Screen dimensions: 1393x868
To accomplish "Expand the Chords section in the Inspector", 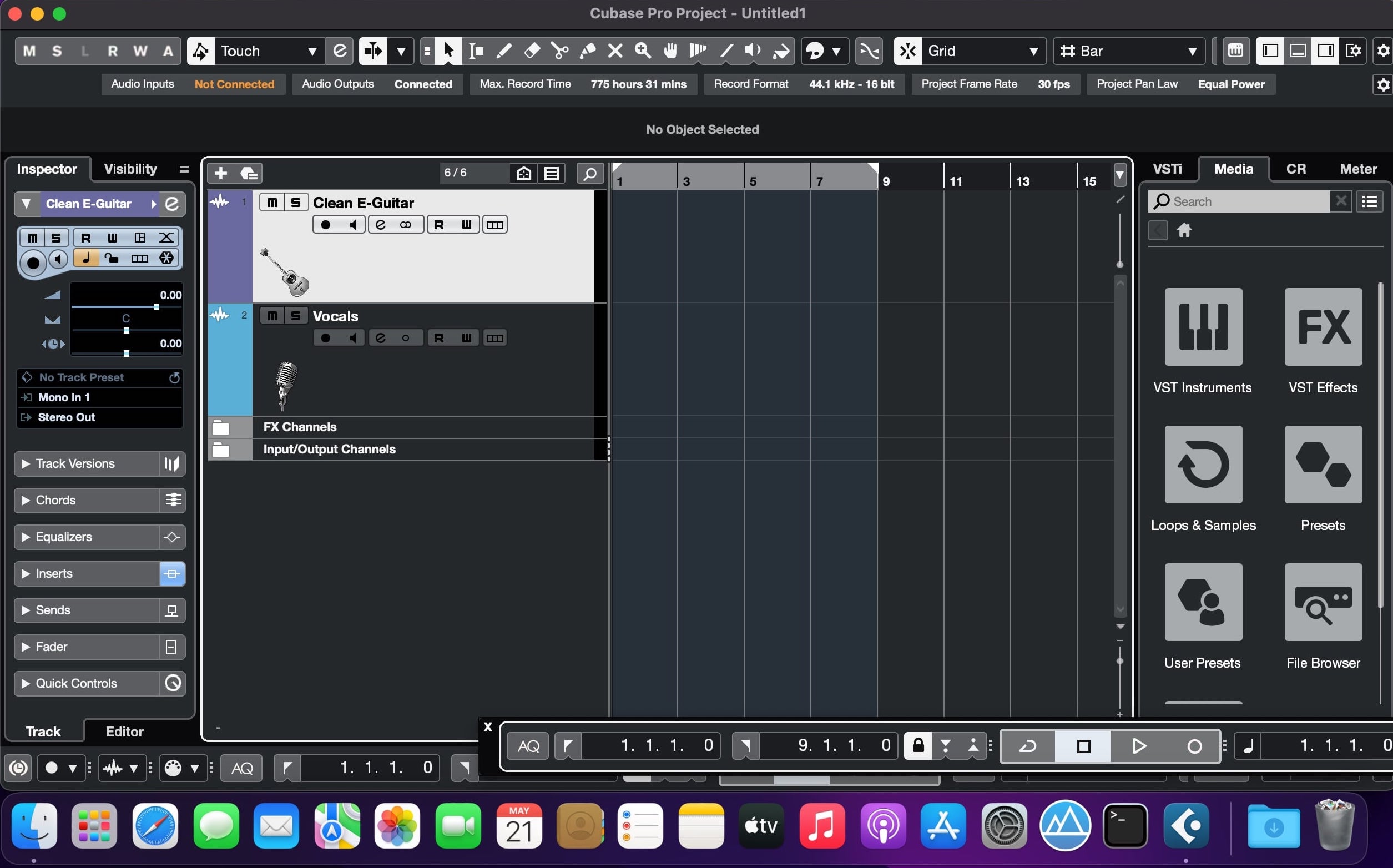I will pos(55,500).
